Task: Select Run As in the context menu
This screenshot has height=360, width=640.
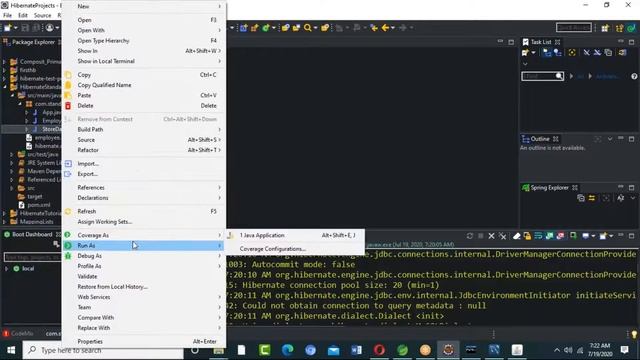Action: (x=144, y=246)
